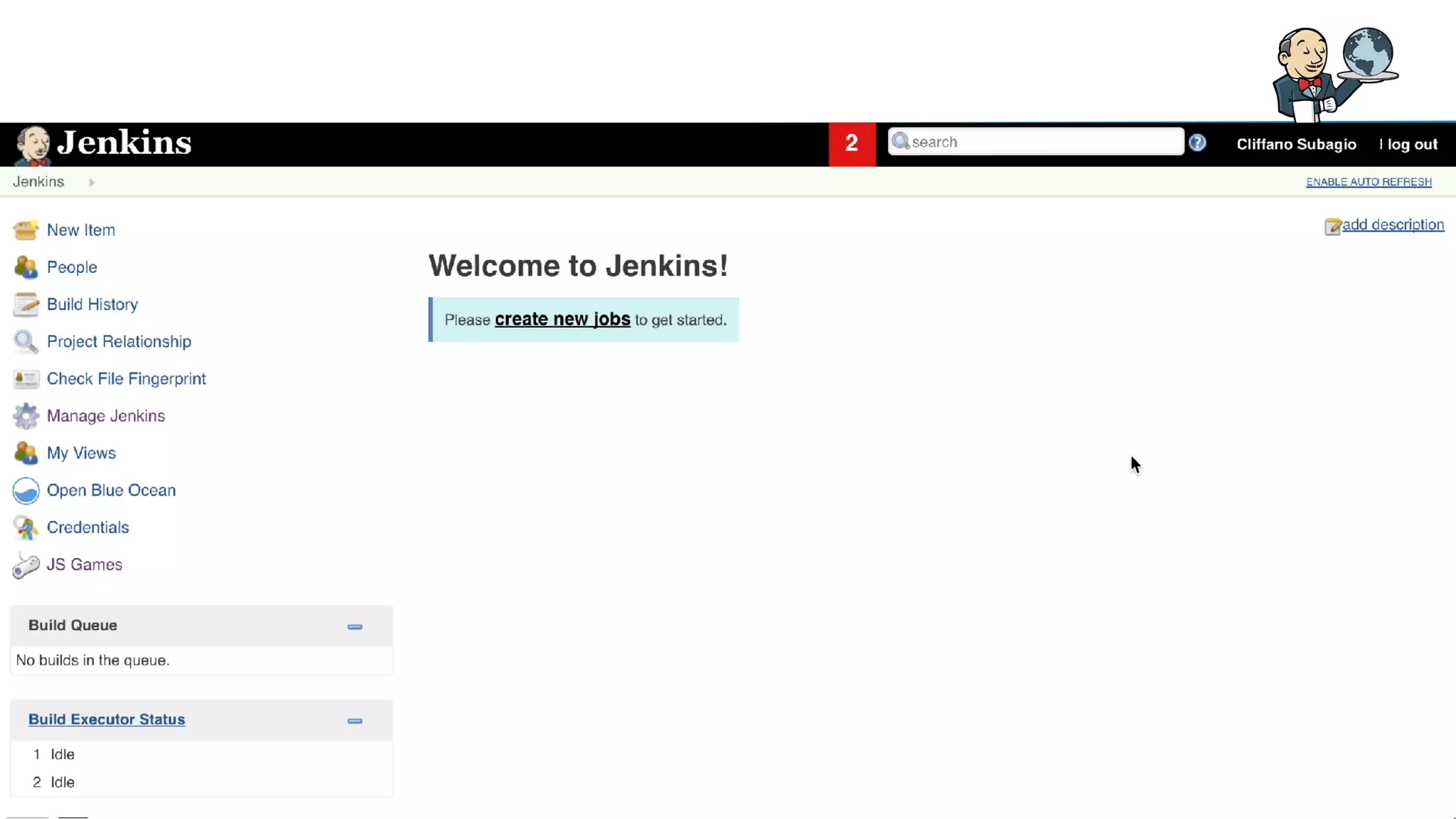Click the Manage Jenkins gear icon
1456x819 pixels.
coord(26,416)
